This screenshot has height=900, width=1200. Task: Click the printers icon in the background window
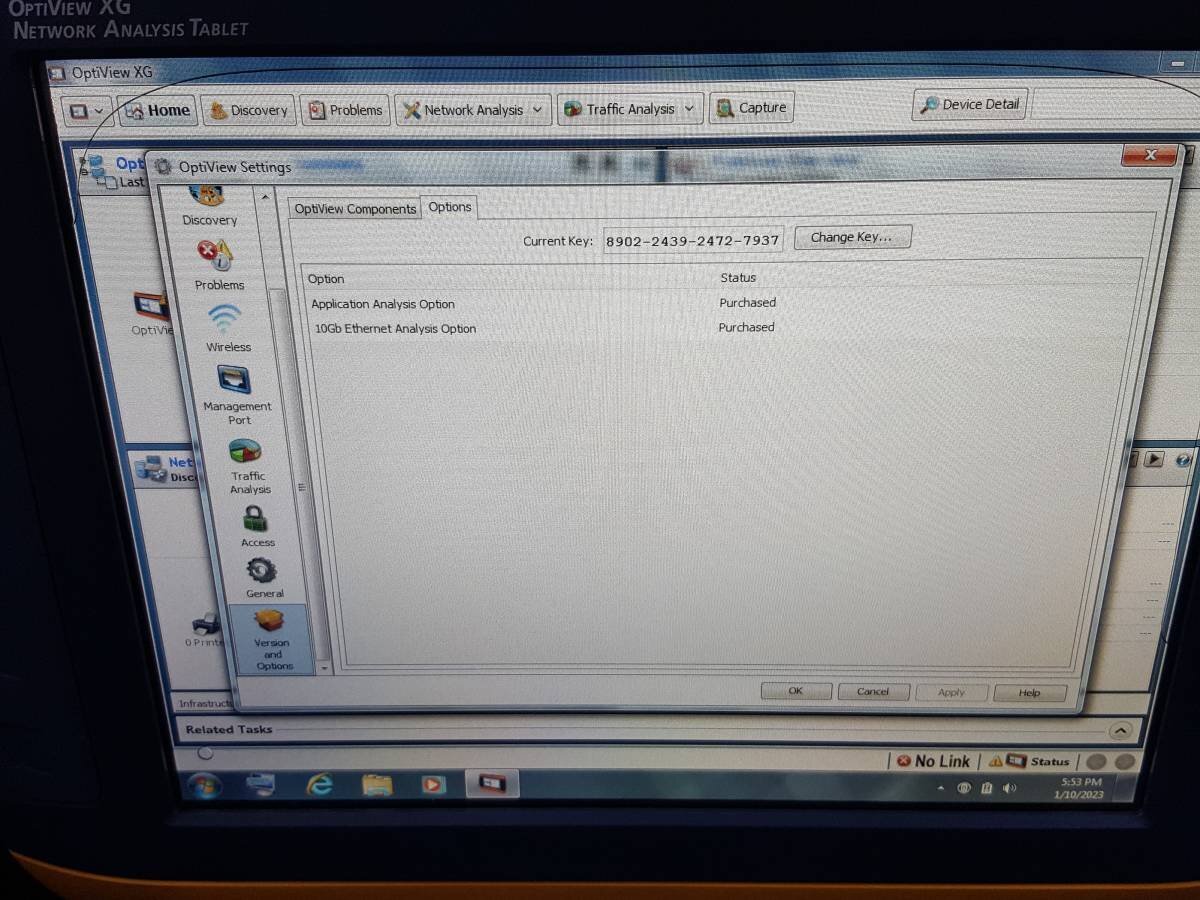pyautogui.click(x=205, y=624)
